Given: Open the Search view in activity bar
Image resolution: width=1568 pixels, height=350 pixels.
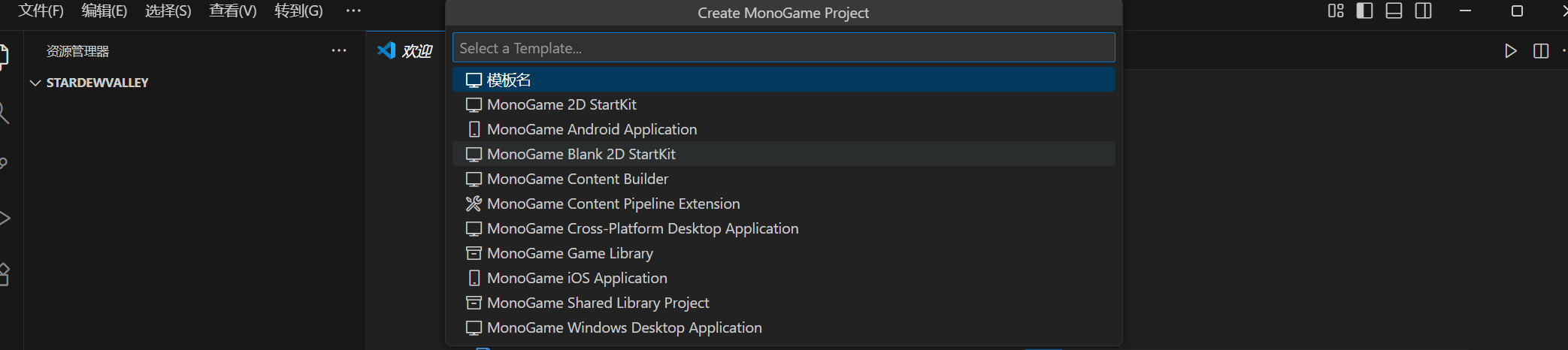Looking at the screenshot, I should [x=4, y=113].
